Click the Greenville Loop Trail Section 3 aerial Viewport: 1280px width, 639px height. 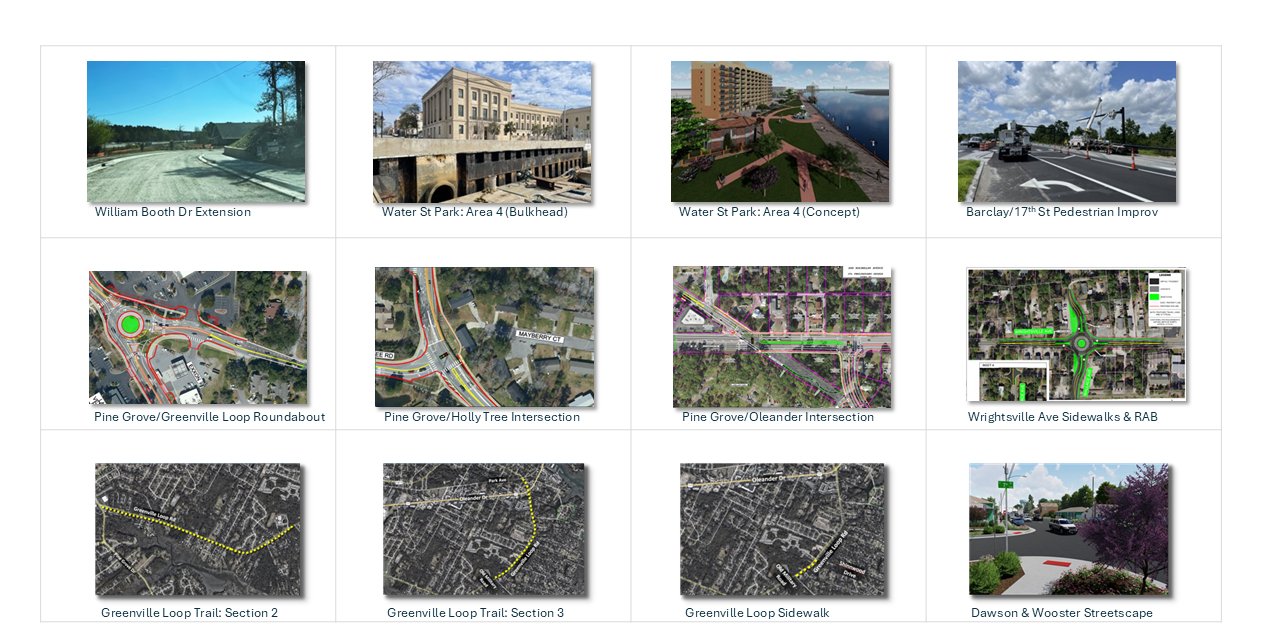coord(484,529)
